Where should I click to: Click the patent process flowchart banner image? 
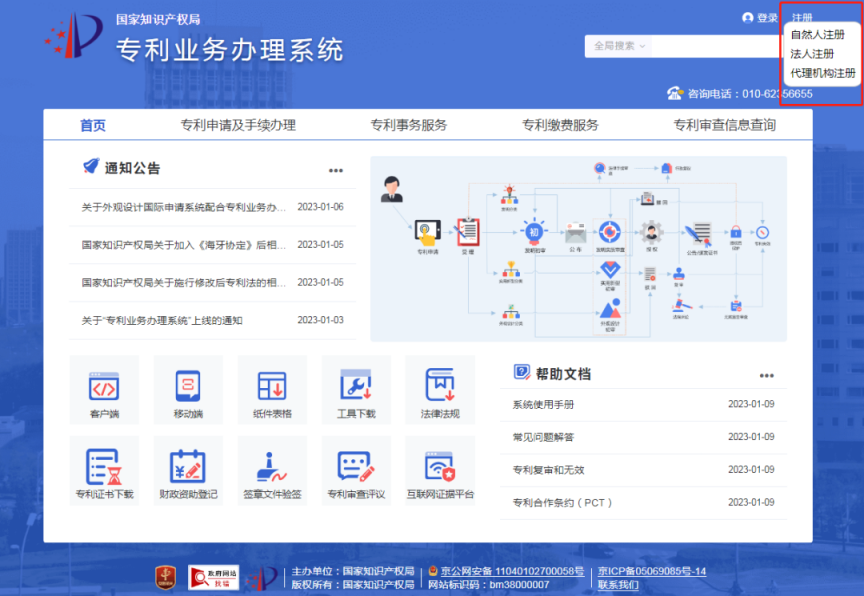(x=579, y=249)
